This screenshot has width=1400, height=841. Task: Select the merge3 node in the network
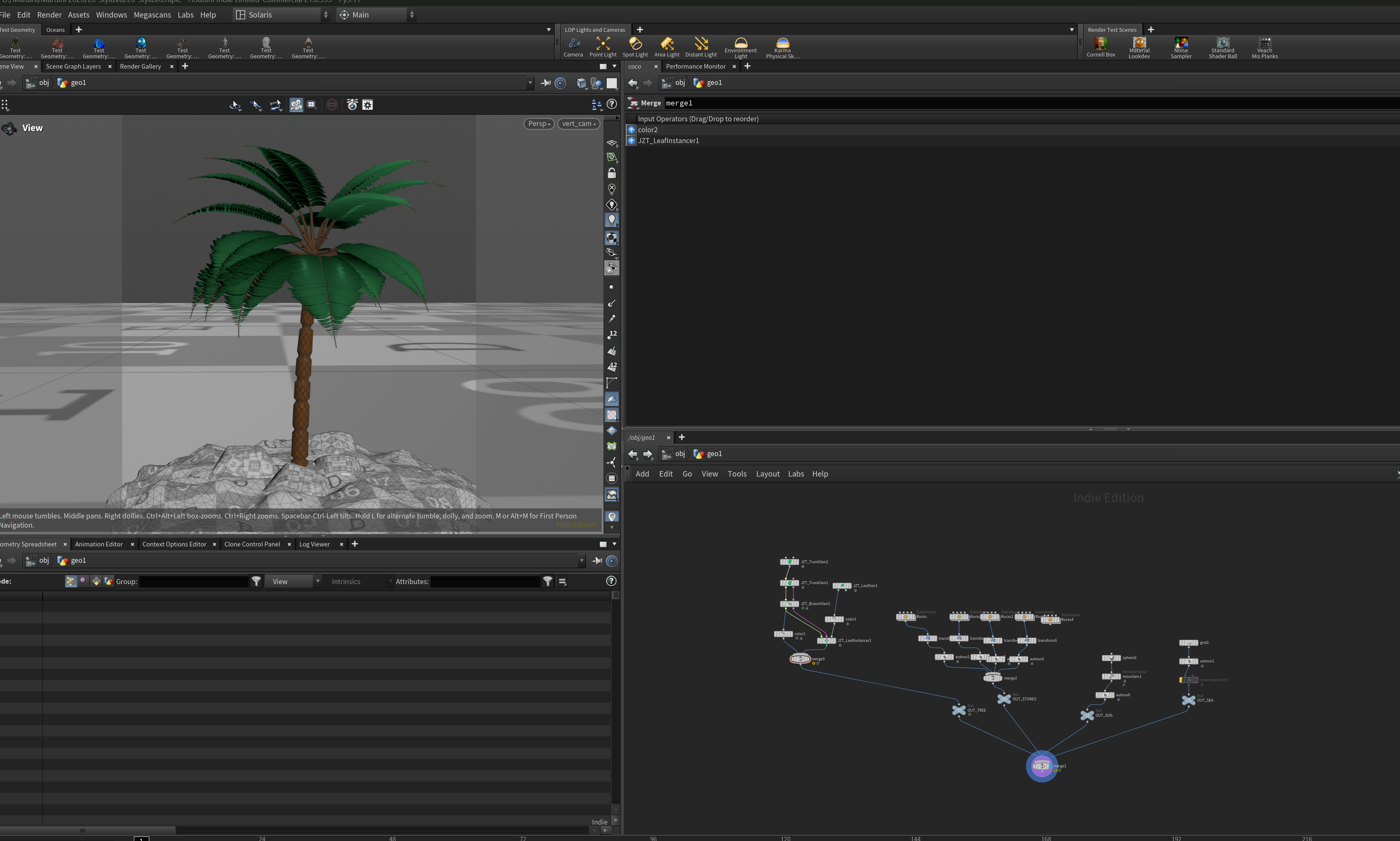[x=800, y=659]
